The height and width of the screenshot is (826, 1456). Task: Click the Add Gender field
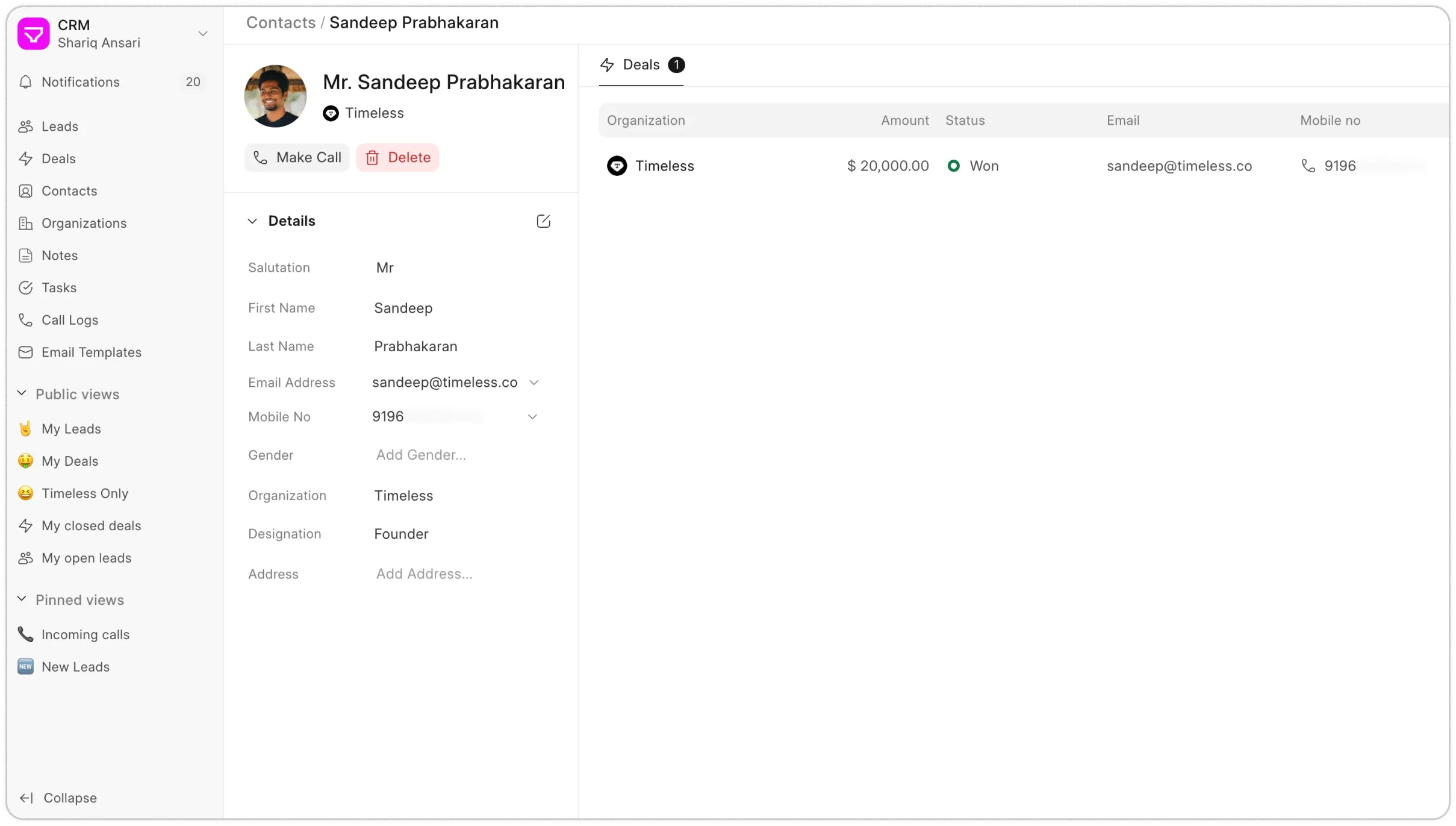tap(421, 455)
